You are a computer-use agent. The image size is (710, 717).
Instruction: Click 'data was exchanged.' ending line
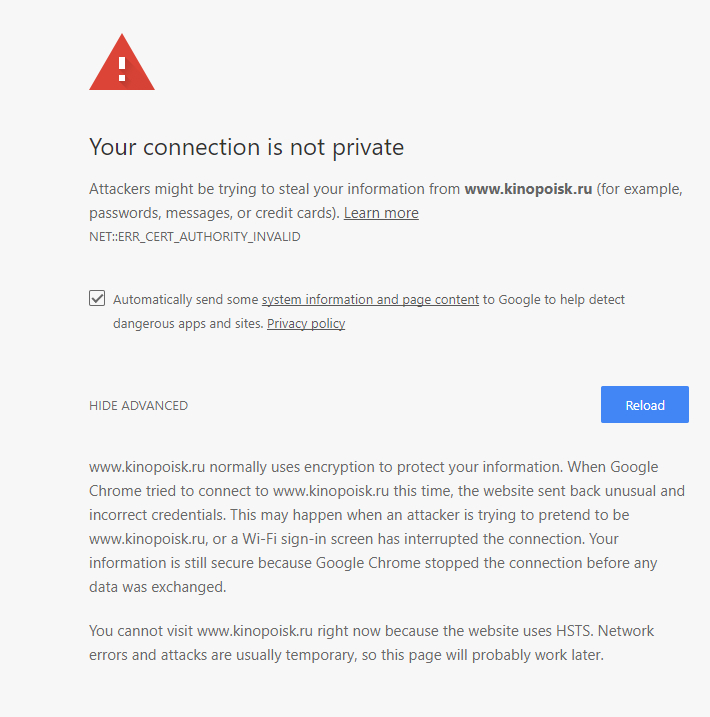157,587
